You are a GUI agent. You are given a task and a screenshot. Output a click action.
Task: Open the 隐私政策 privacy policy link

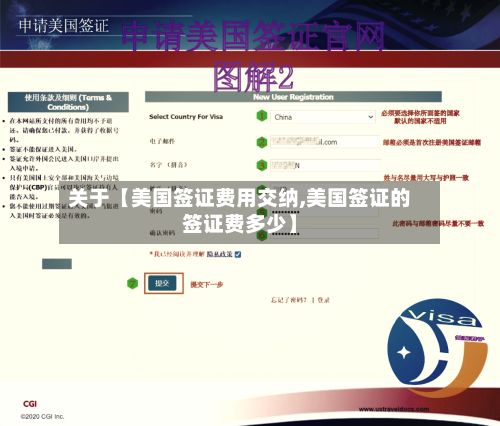pos(219,254)
